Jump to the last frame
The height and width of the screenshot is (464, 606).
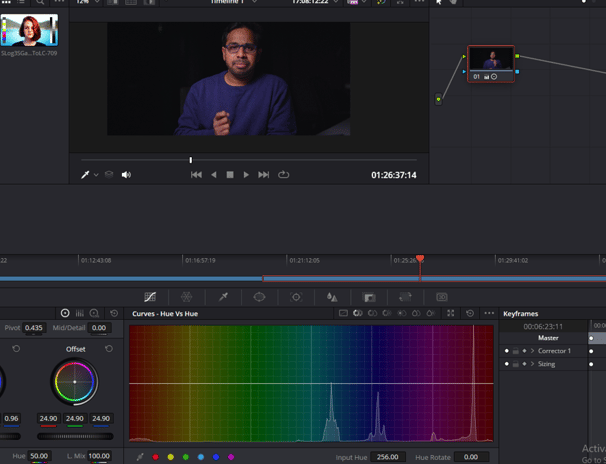[x=264, y=175]
